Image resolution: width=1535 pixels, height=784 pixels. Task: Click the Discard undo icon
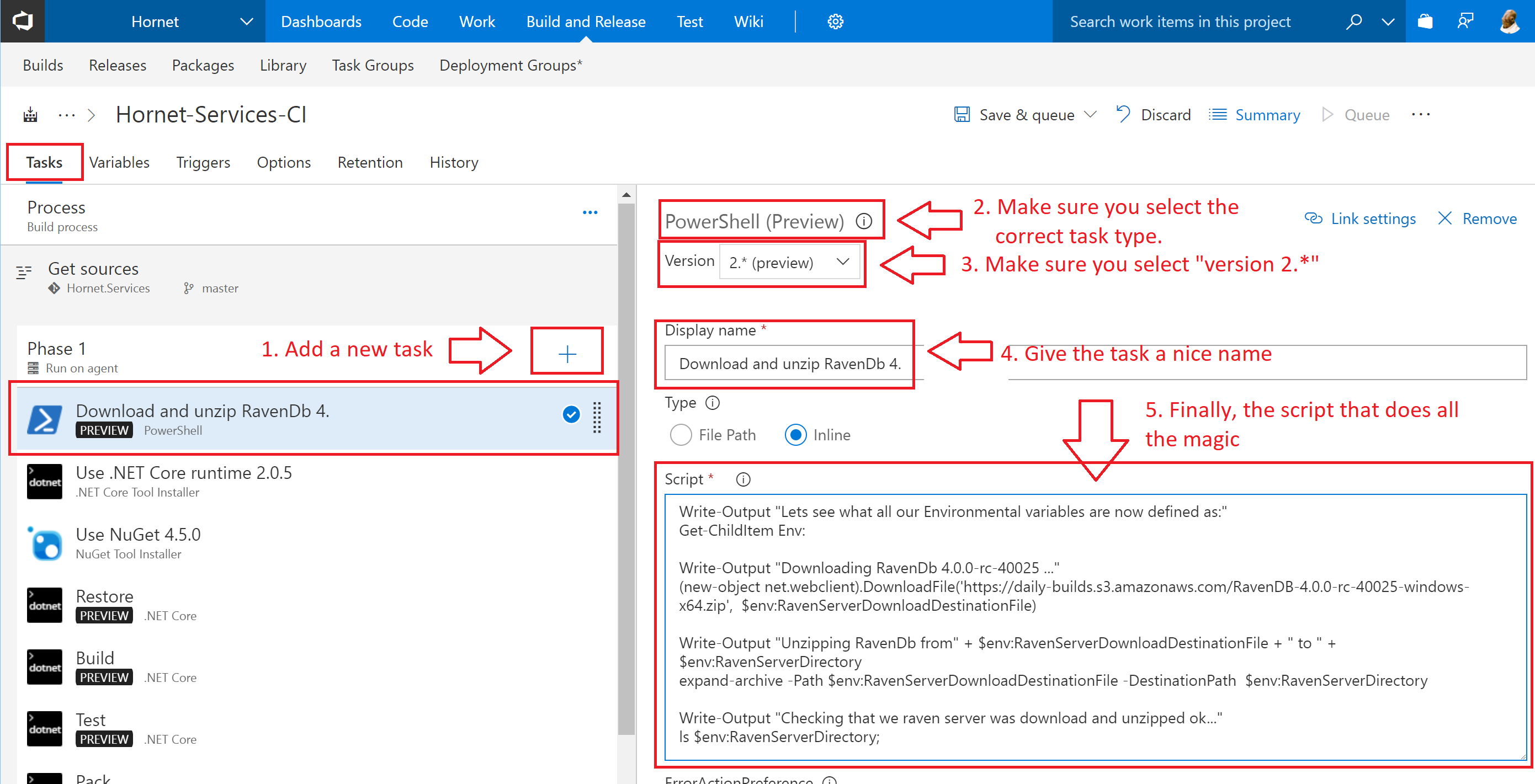coord(1123,114)
